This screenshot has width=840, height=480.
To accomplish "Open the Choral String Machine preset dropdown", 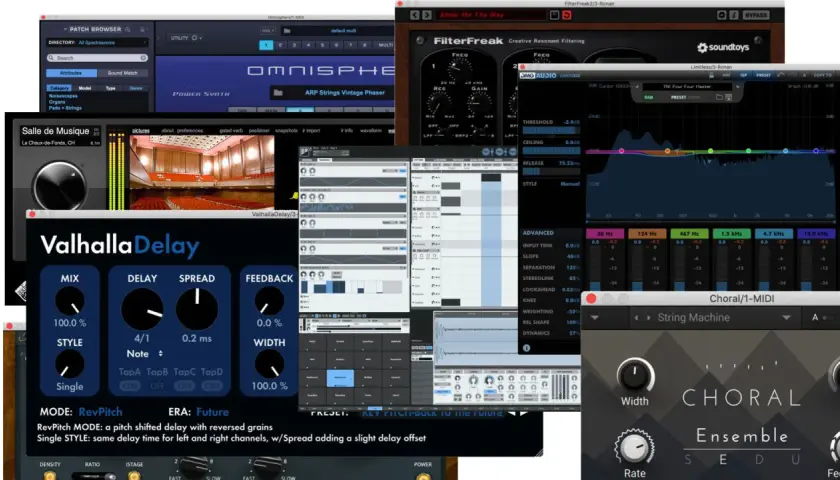I will click(786, 318).
